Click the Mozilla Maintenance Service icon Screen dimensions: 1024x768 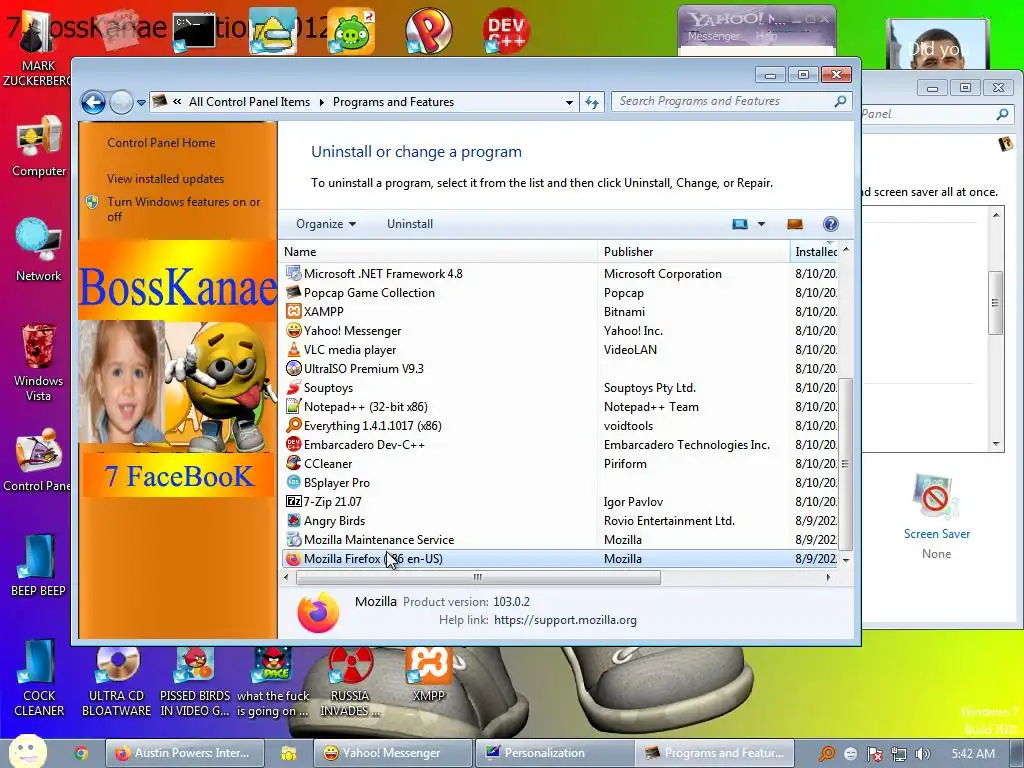294,539
